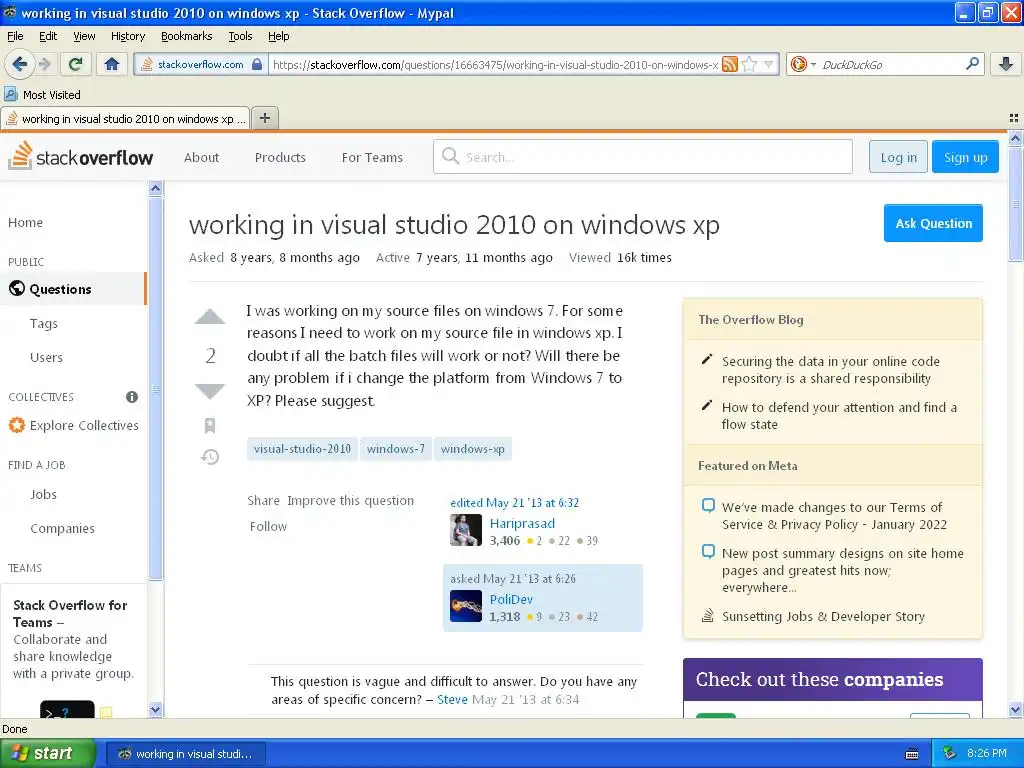Open the Bookmarks menu

tap(186, 36)
